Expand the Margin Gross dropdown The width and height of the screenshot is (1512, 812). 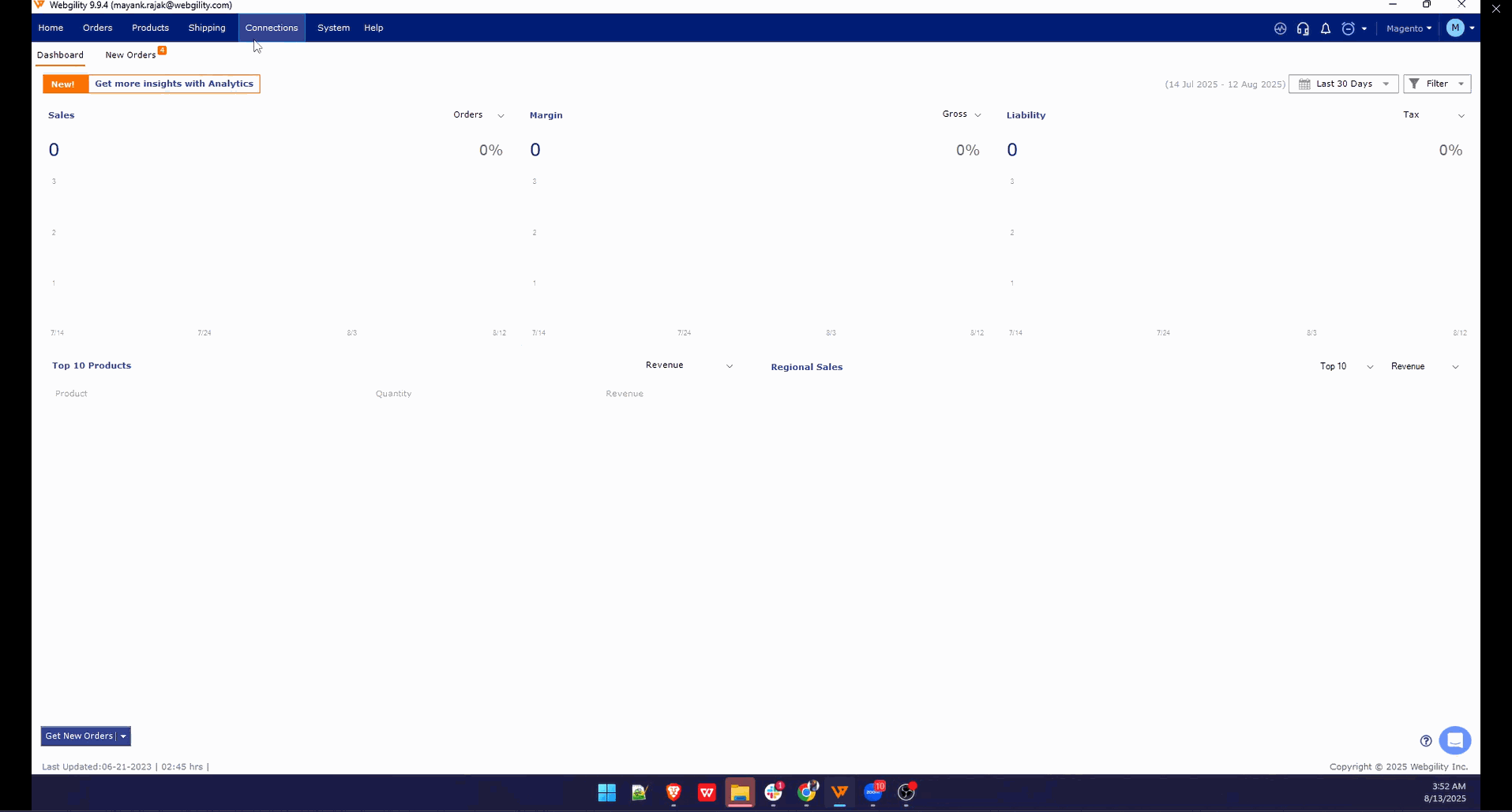(961, 114)
